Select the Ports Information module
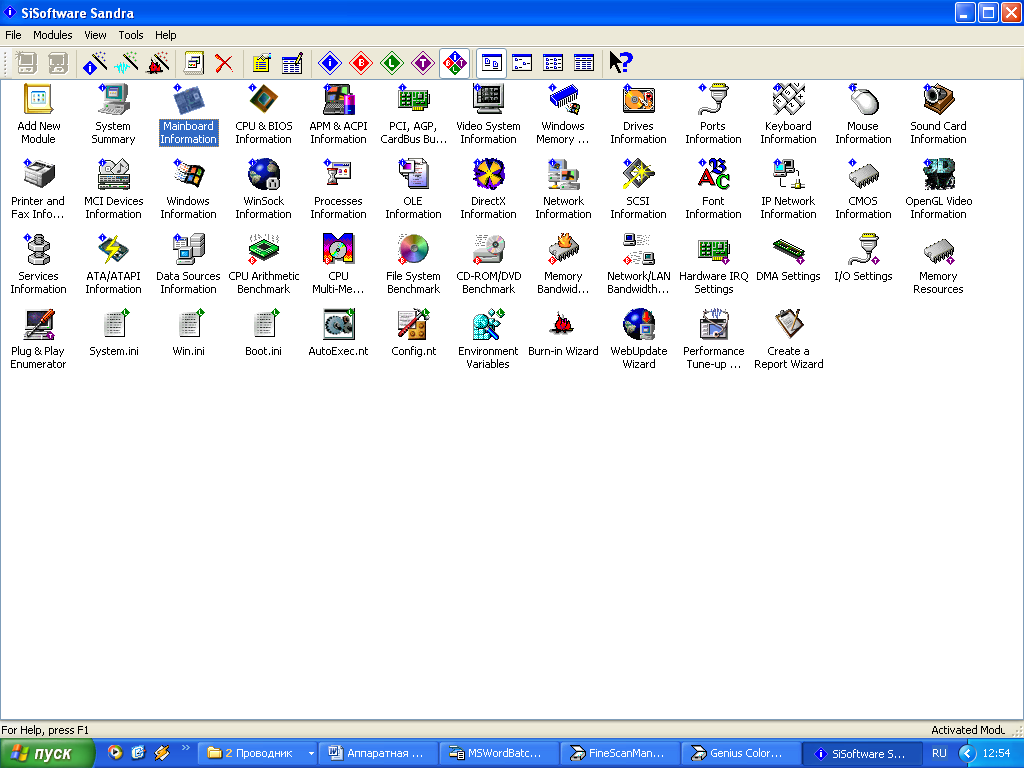Screen dimensions: 1024x768 [713, 114]
